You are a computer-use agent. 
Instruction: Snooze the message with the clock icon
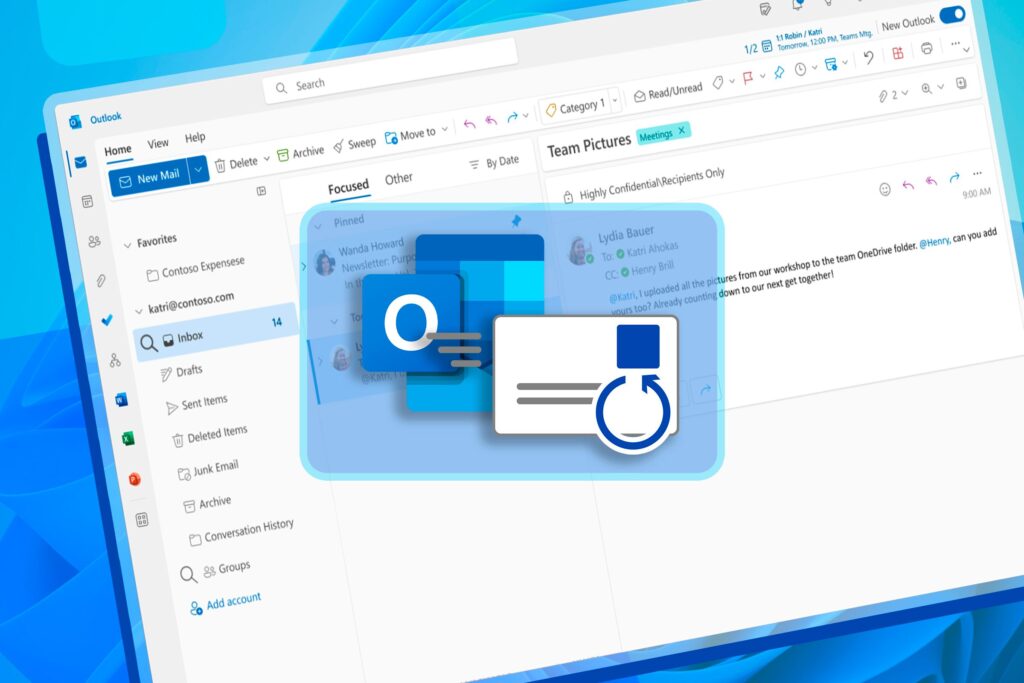point(800,68)
